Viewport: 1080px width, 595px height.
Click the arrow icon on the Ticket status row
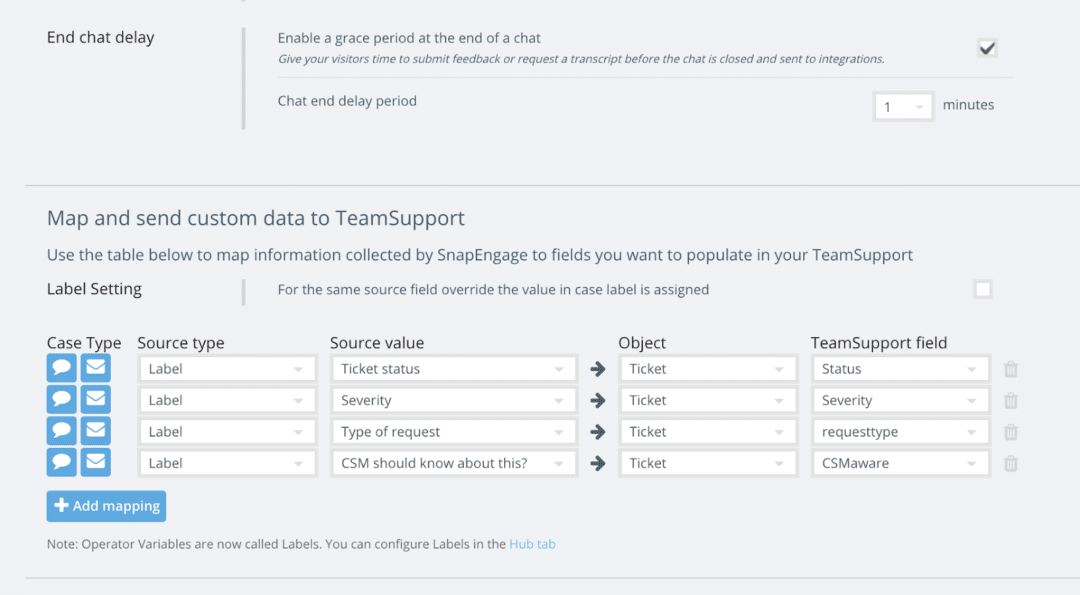pyautogui.click(x=597, y=369)
